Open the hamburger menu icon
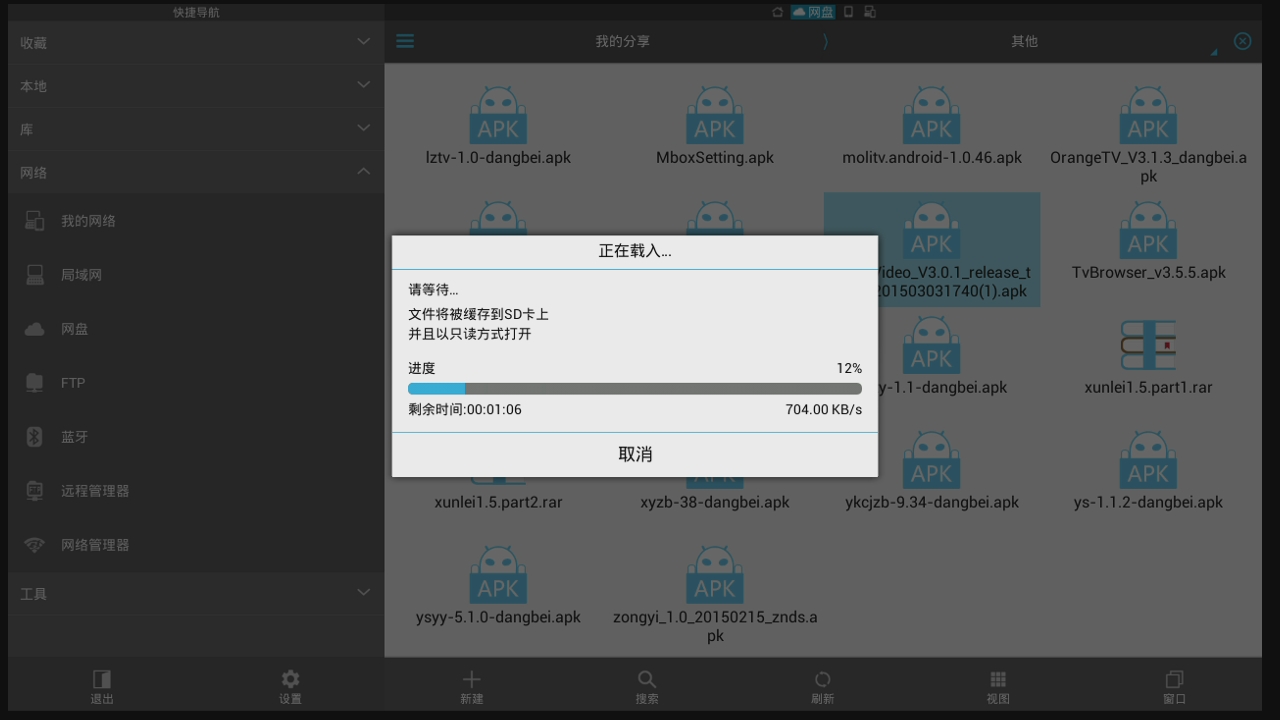Viewport: 1280px width, 720px height. point(405,41)
